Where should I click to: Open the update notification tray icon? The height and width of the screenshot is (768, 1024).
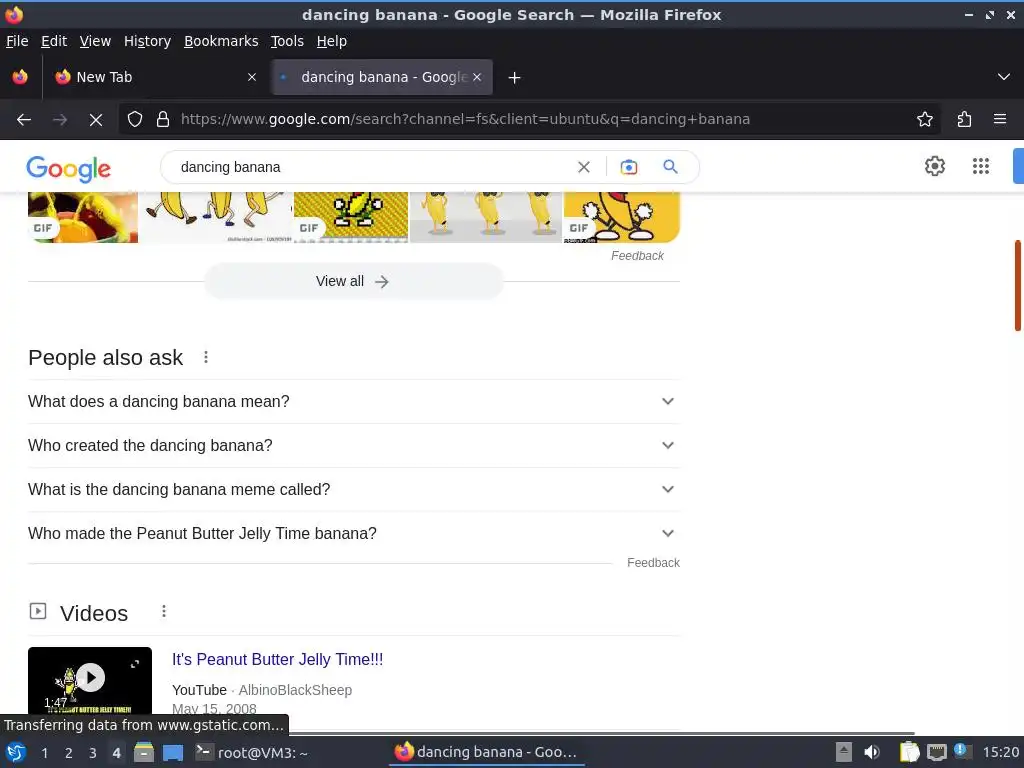tap(962, 751)
